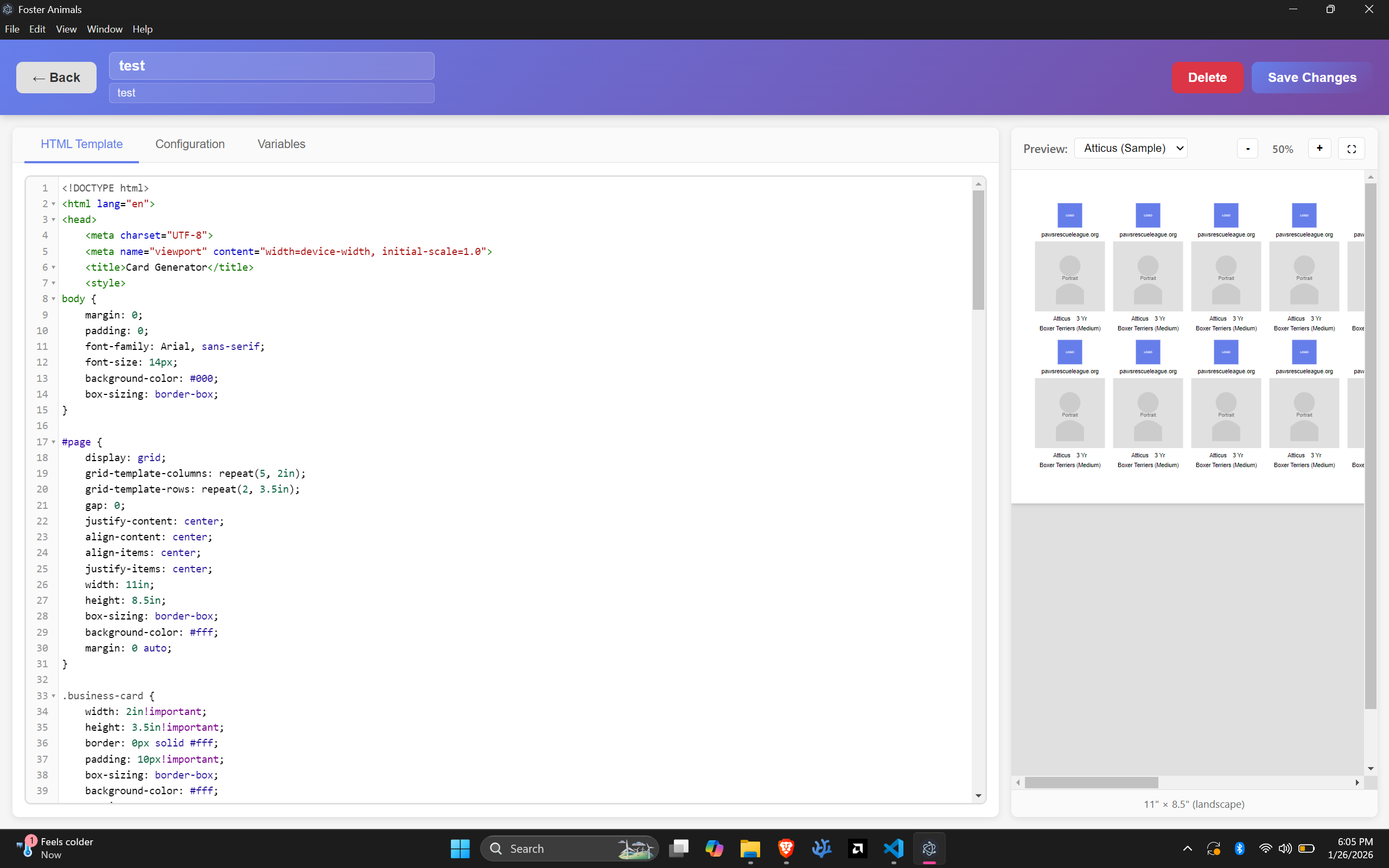The width and height of the screenshot is (1389, 868).
Task: Click the Windows Start button
Action: click(x=460, y=848)
